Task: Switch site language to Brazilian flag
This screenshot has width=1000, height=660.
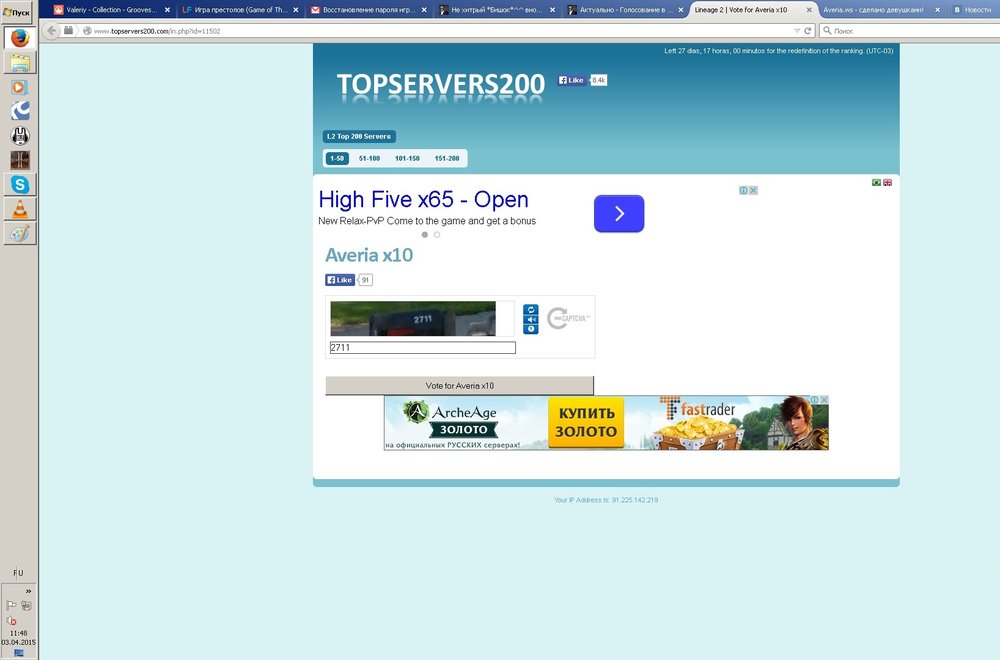Action: (x=877, y=183)
